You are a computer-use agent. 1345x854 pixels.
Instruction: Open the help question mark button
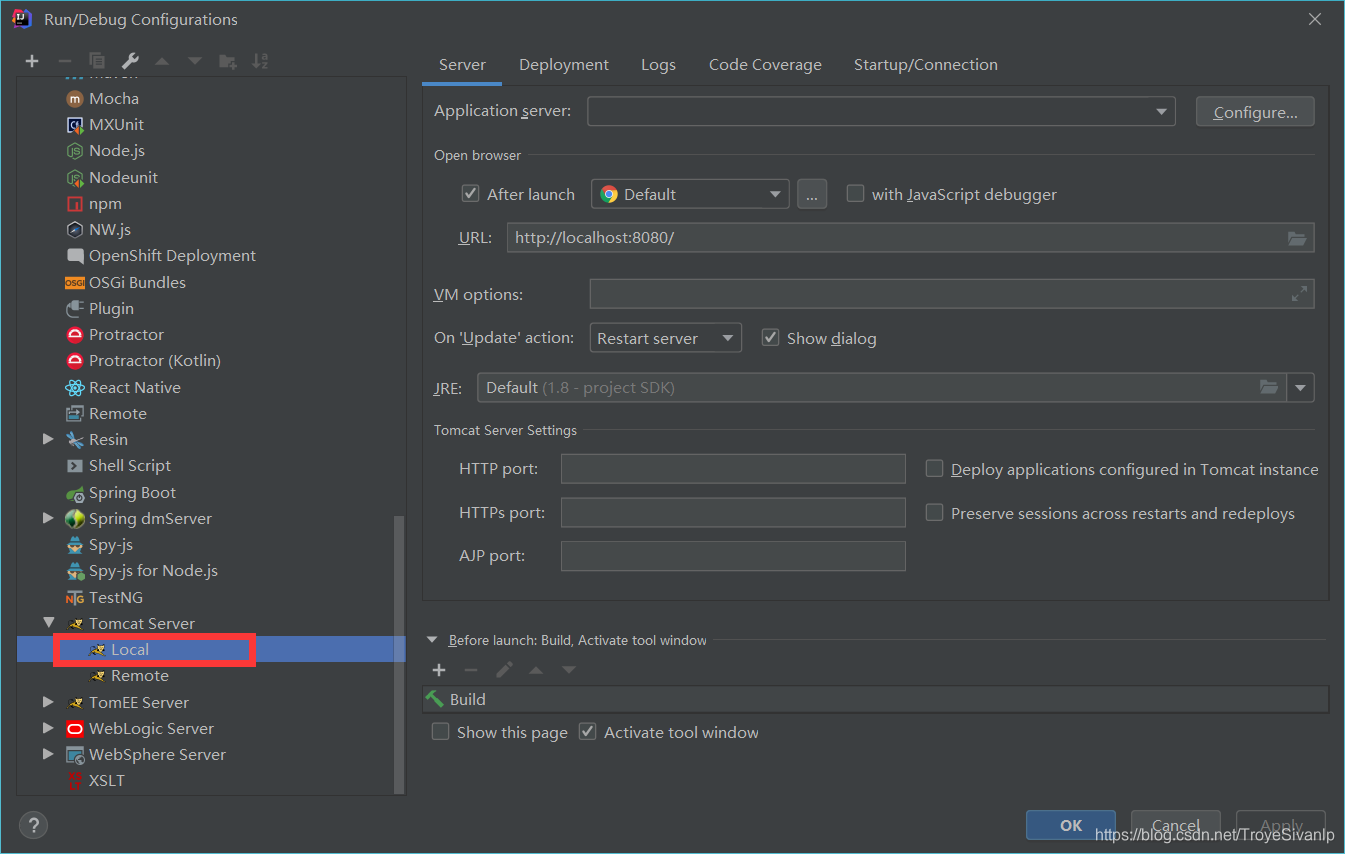tap(33, 825)
